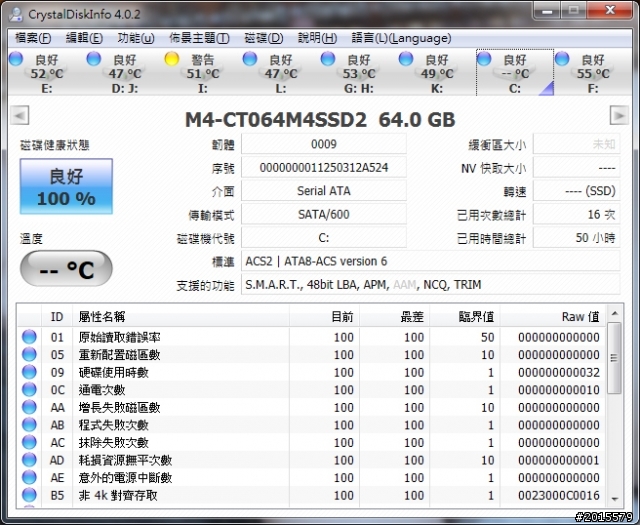Click the 屬性名稱 column header
The width and height of the screenshot is (640, 525).
click(x=181, y=316)
